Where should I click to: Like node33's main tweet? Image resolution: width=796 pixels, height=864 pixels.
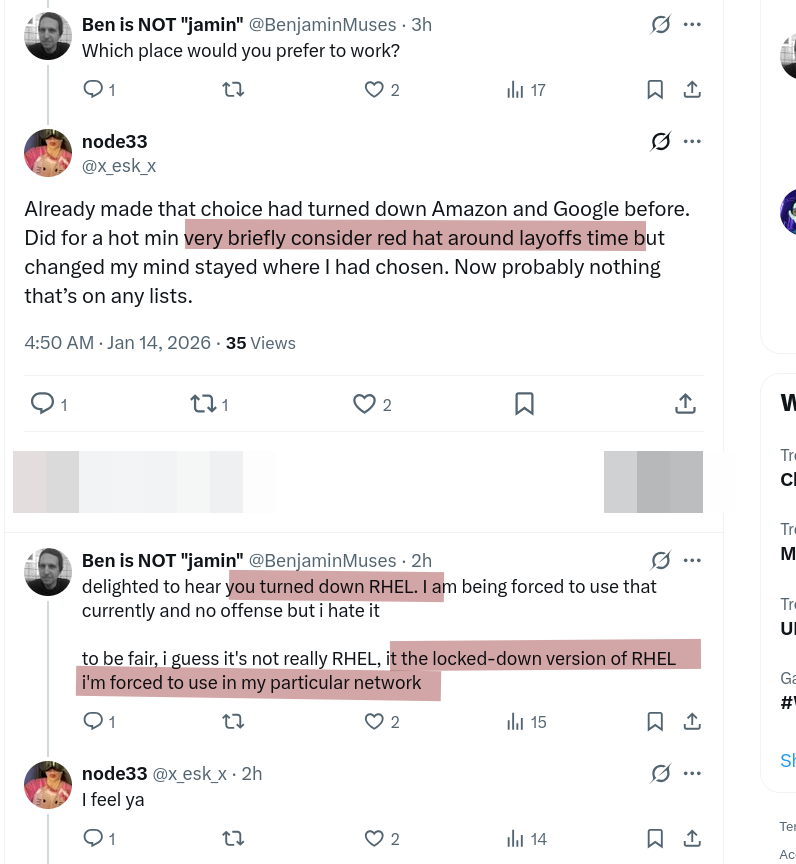364,404
